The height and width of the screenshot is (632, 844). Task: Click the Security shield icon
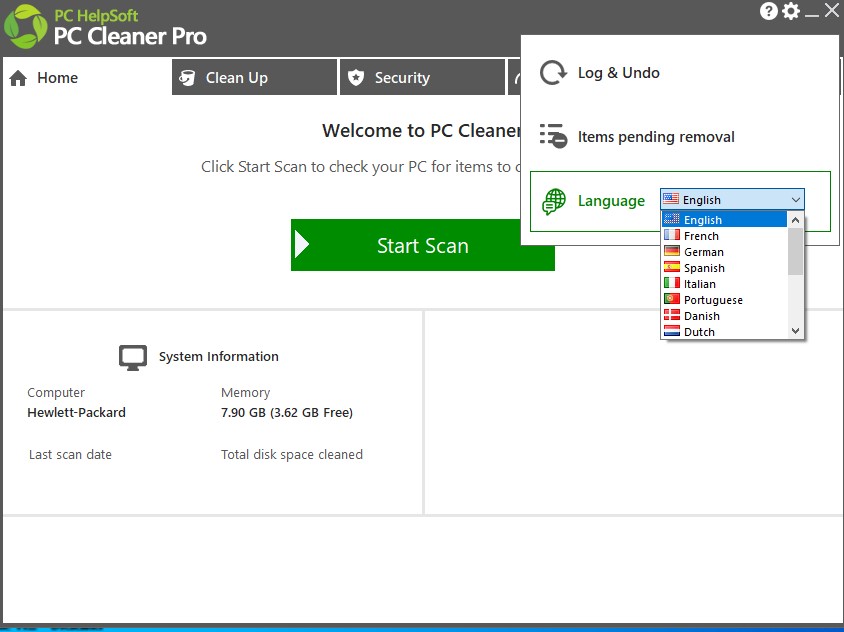(356, 78)
